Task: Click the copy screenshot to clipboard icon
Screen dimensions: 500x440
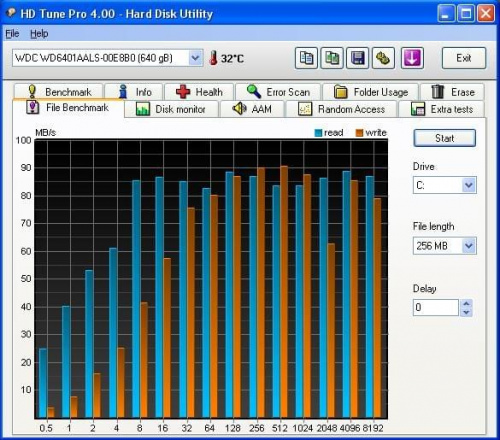Action: point(332,58)
